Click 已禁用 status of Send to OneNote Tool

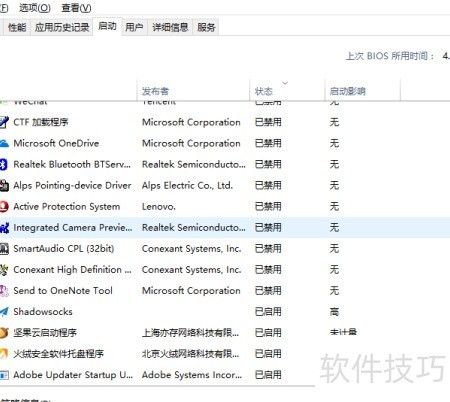[x=268, y=291]
